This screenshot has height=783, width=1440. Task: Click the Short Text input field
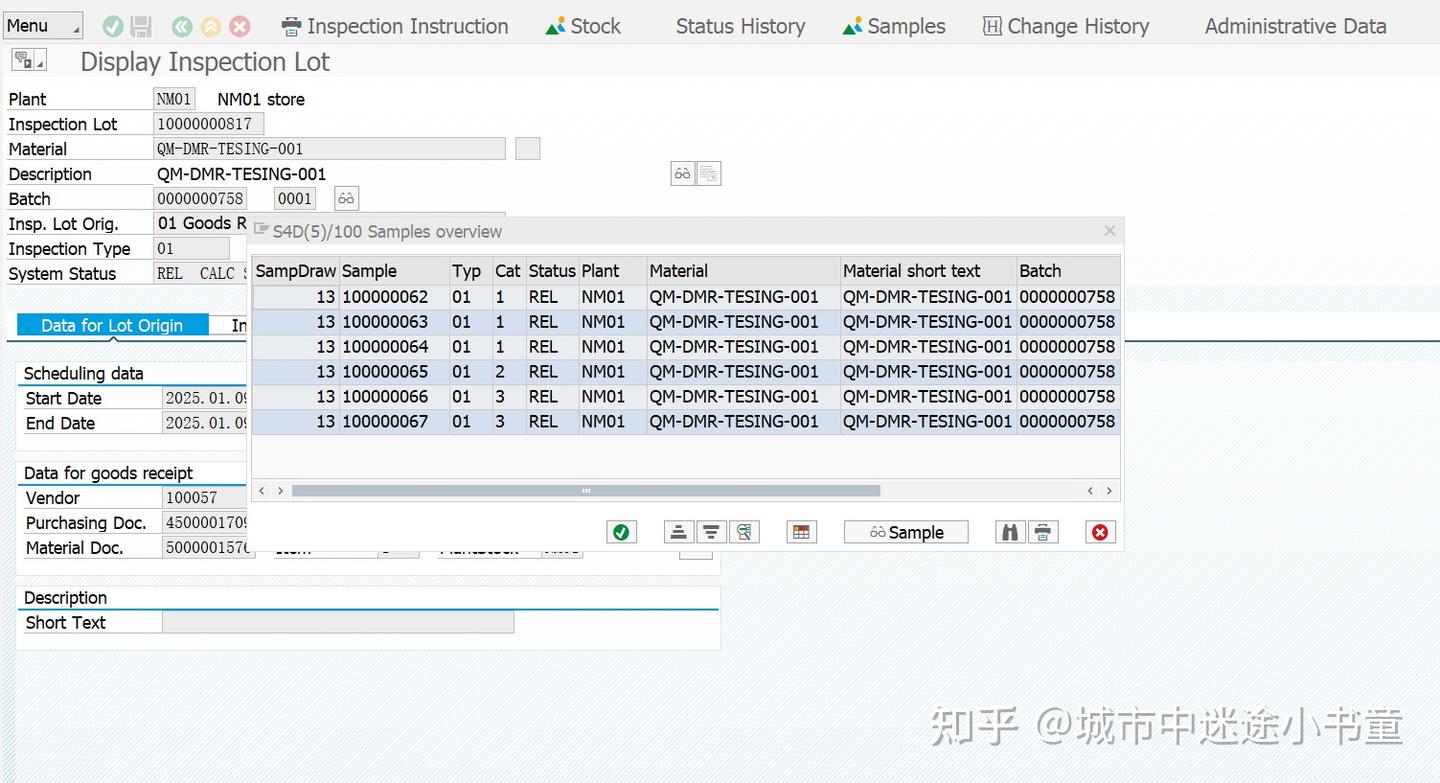pos(338,622)
